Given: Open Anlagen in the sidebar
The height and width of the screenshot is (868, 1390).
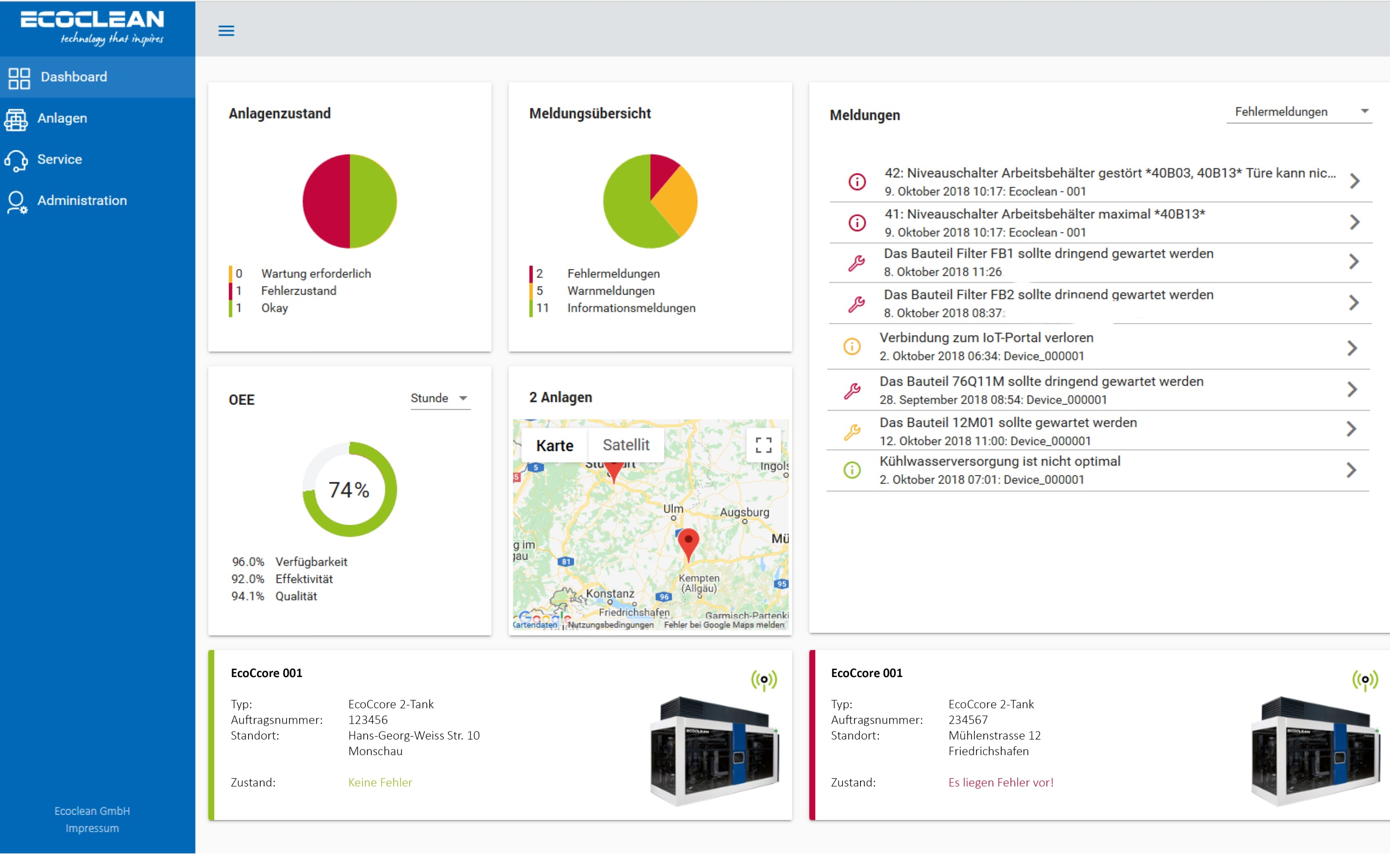Looking at the screenshot, I should pyautogui.click(x=62, y=118).
